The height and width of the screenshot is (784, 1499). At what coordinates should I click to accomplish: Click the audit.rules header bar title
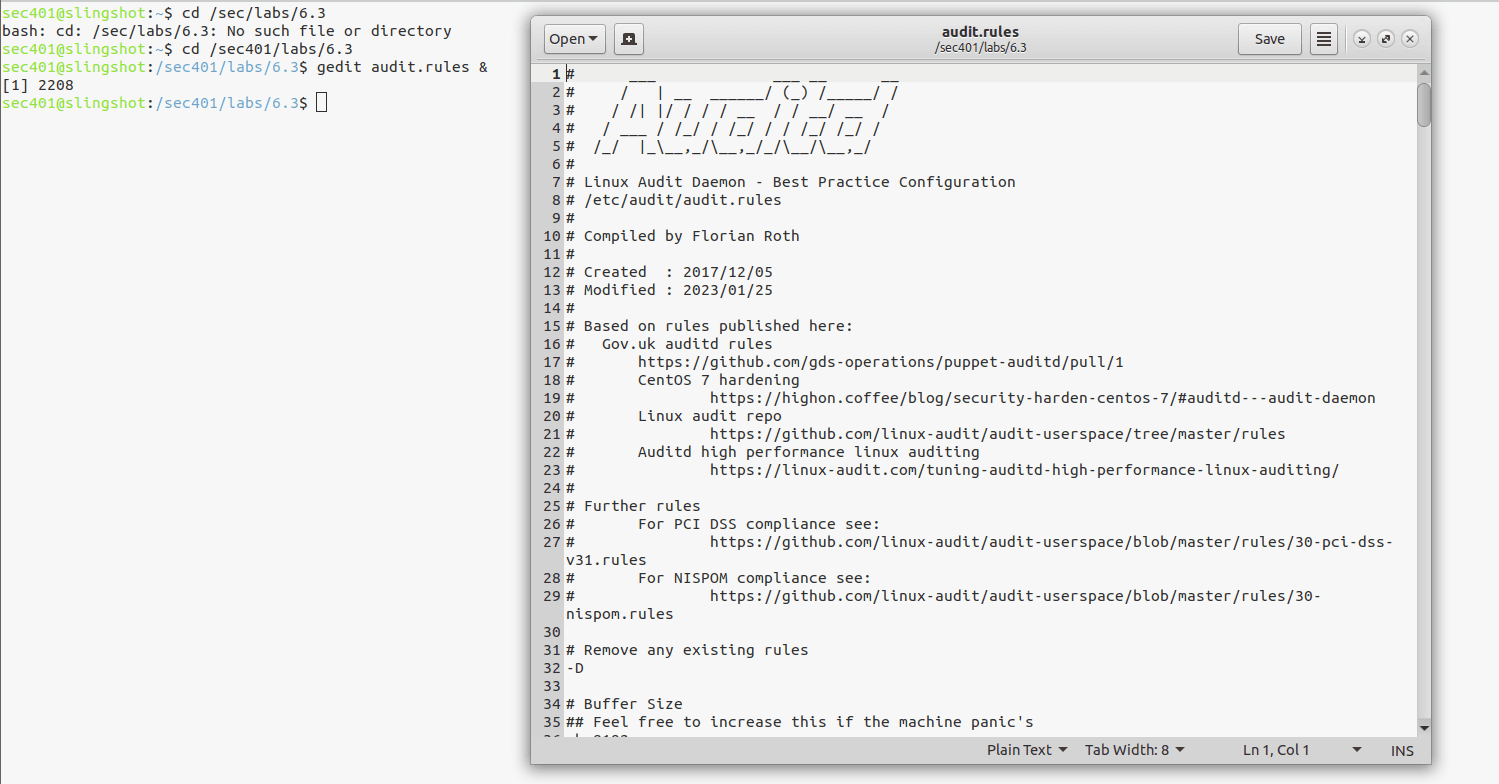point(980,31)
